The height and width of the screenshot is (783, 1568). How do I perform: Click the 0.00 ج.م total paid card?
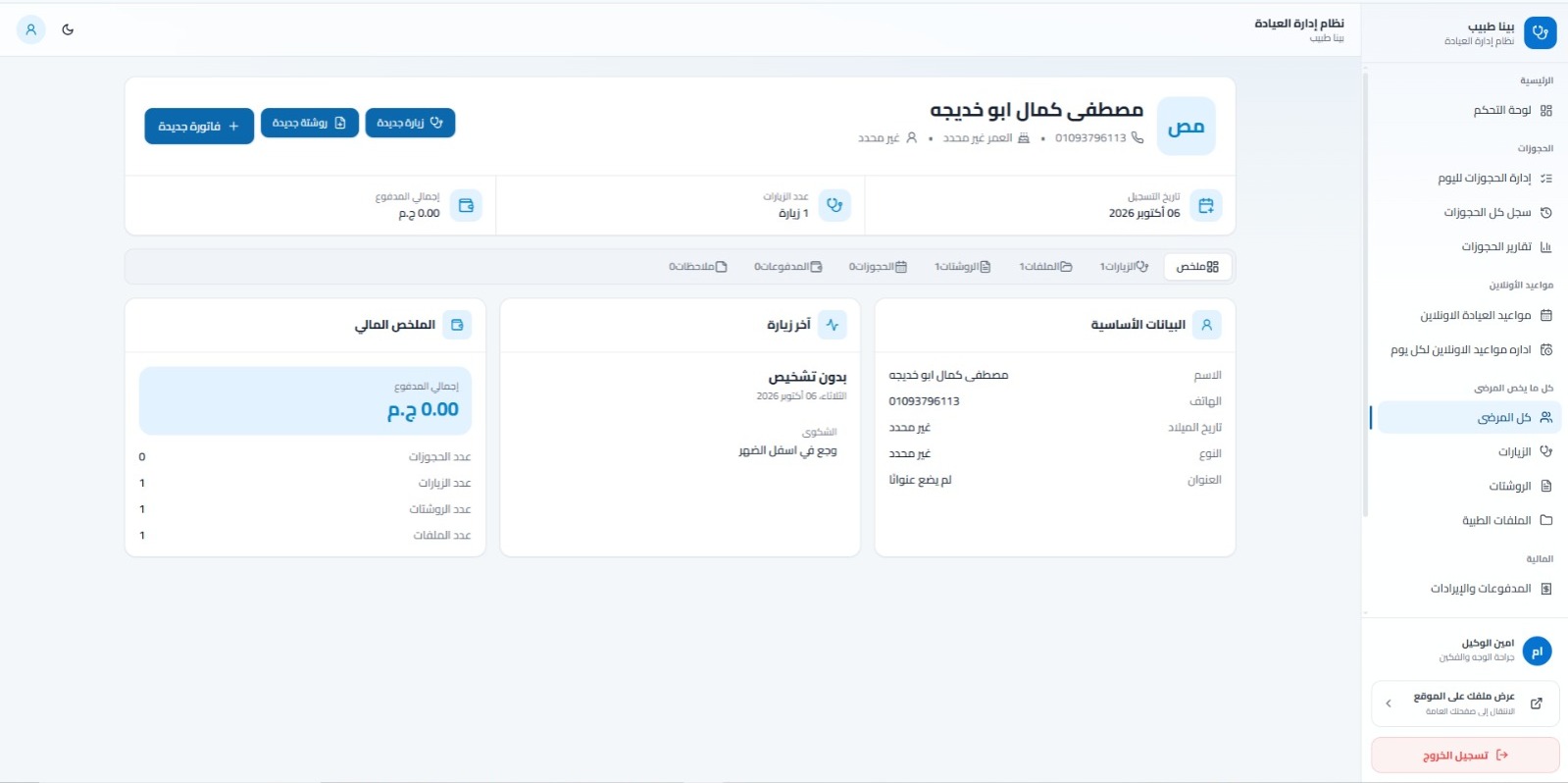coord(306,401)
